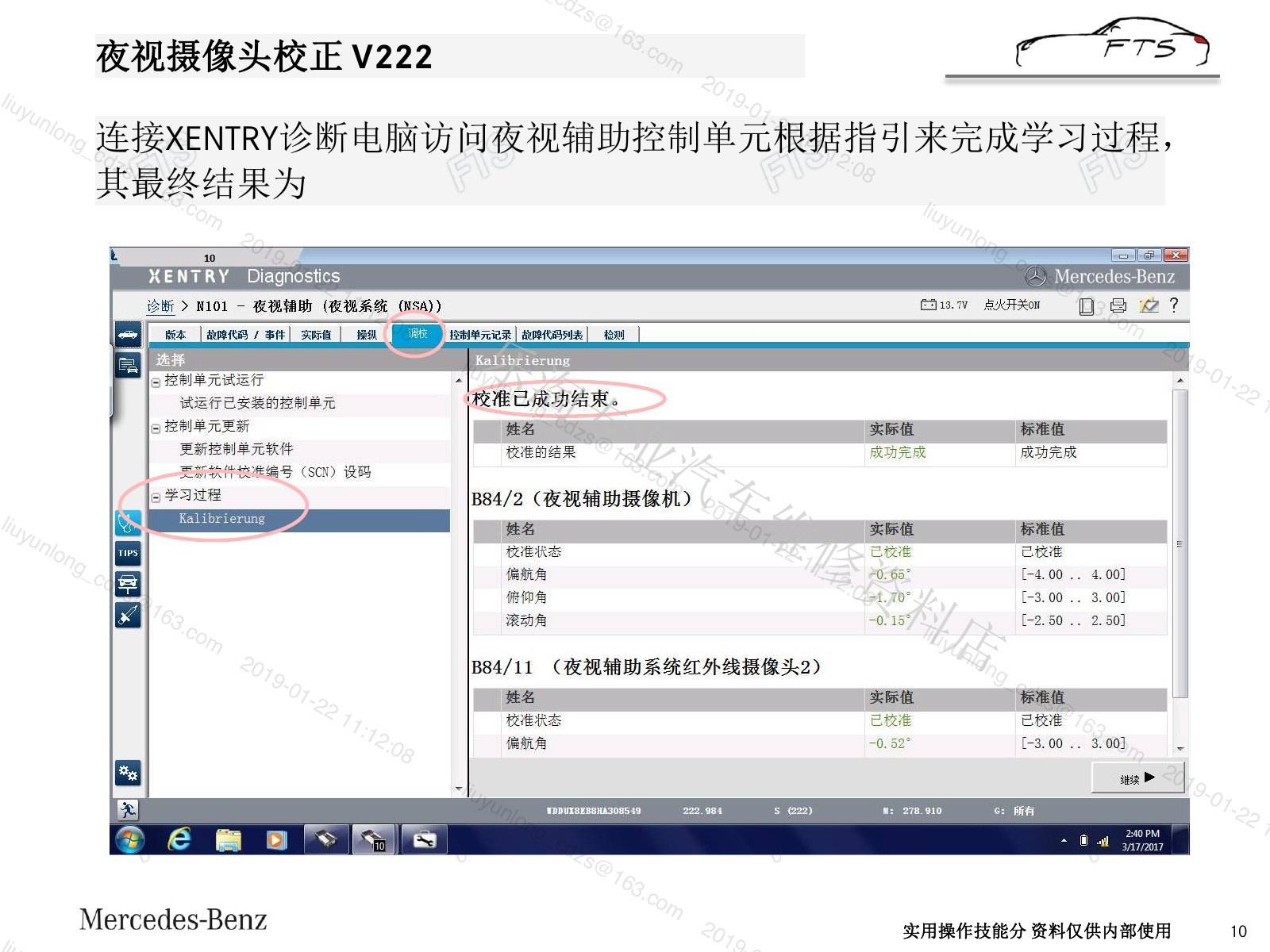This screenshot has width=1270, height=952.
Task: Click the running-man exit icon
Action: pos(128,809)
